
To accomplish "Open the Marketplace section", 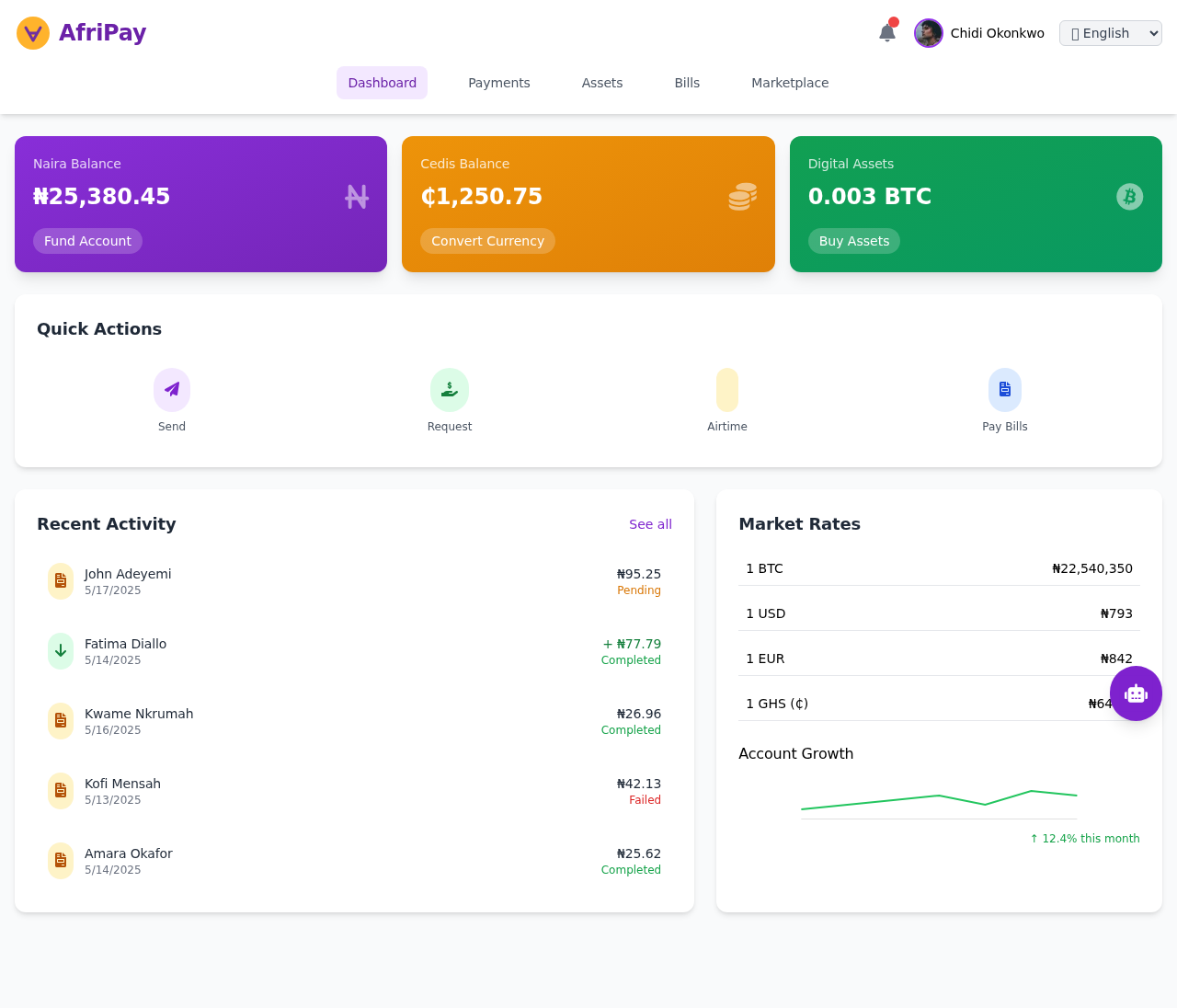I will [789, 83].
